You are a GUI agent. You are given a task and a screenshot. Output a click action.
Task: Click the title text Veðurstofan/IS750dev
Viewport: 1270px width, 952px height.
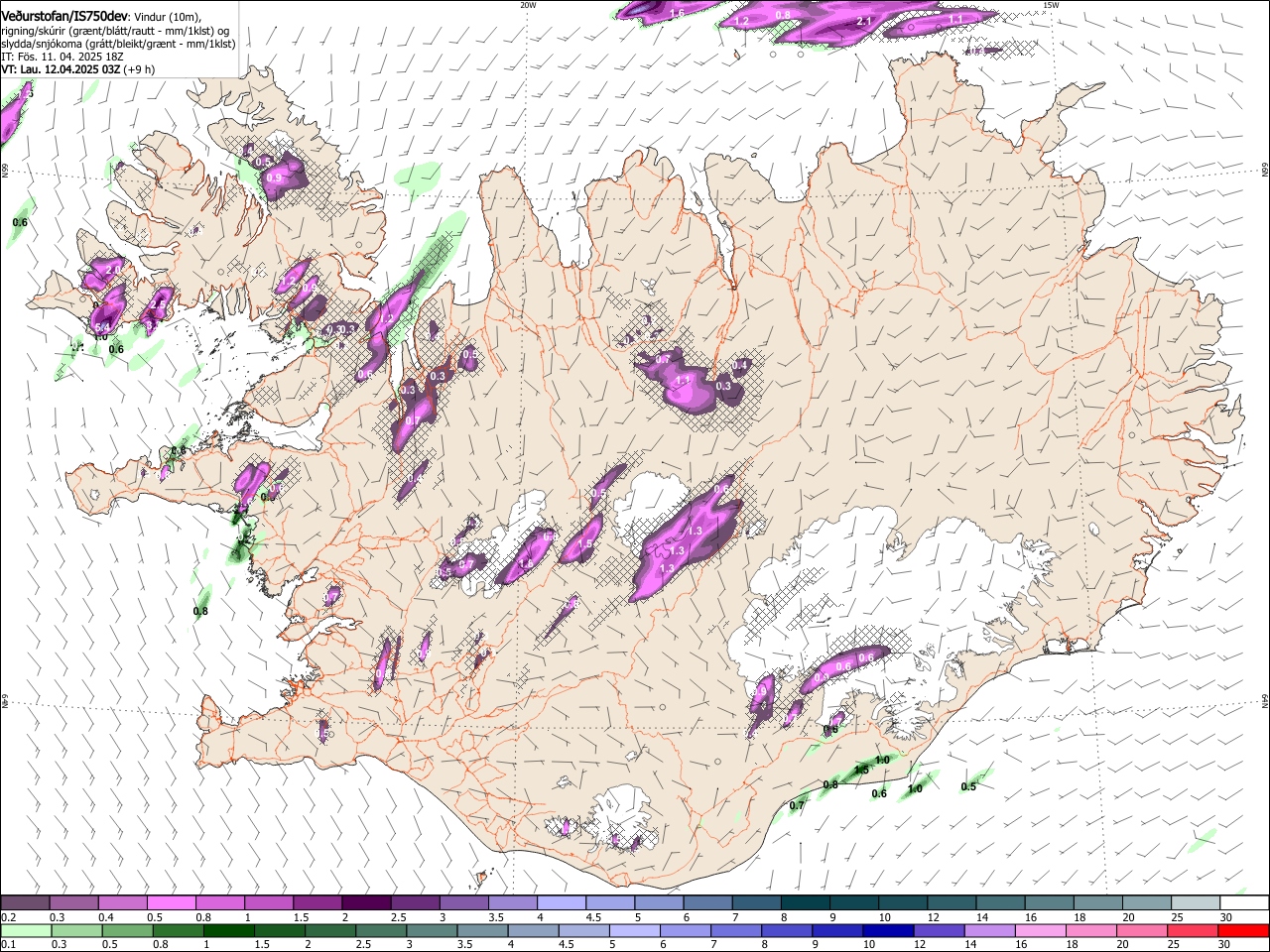click(64, 16)
